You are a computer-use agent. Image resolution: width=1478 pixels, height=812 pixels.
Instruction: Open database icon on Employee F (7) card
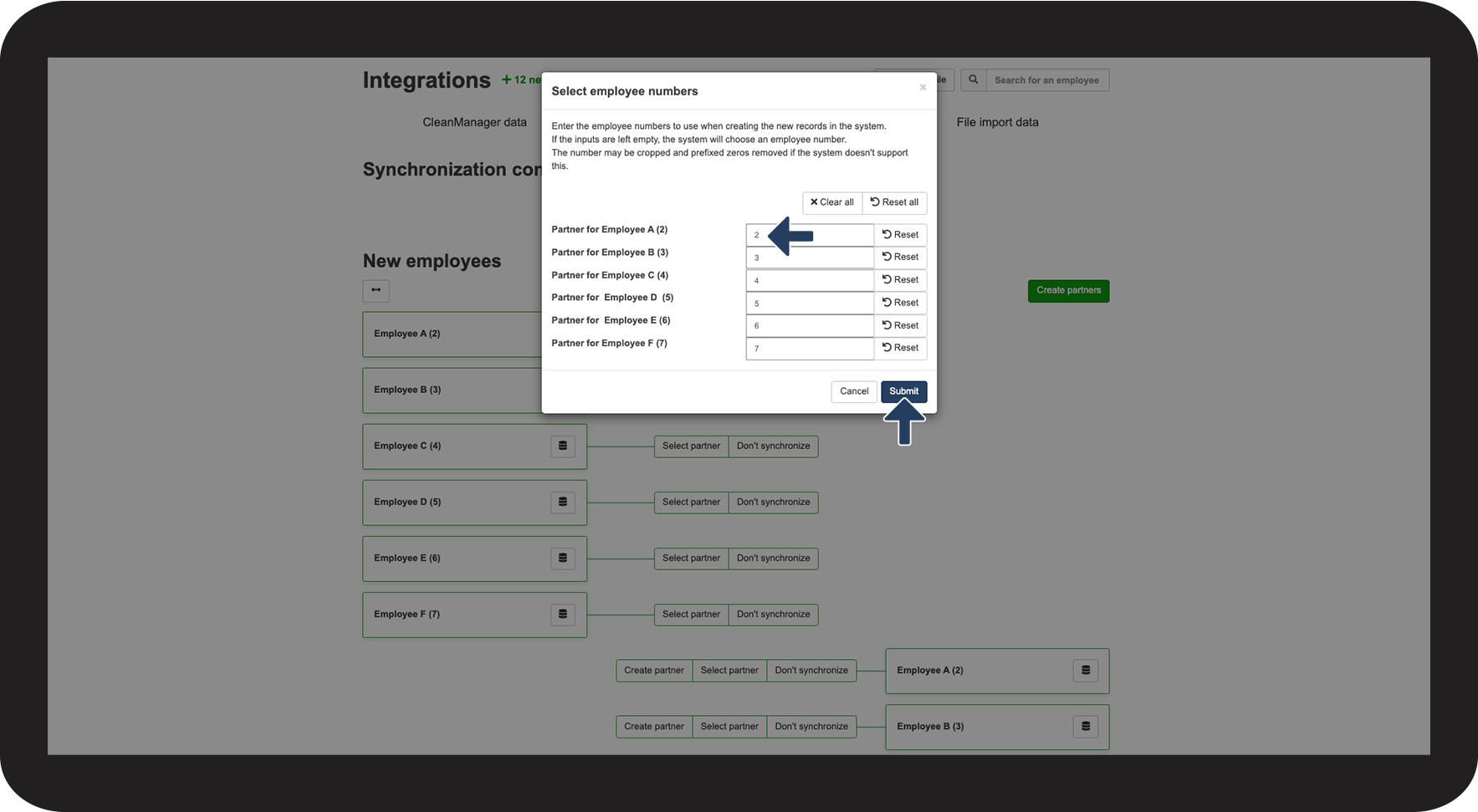point(563,615)
